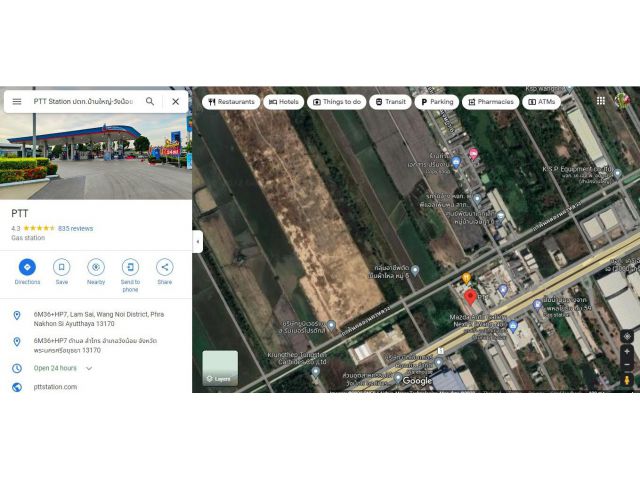Open the Google apps grid icon
Image resolution: width=640 pixels, height=480 pixels.
coord(601,101)
